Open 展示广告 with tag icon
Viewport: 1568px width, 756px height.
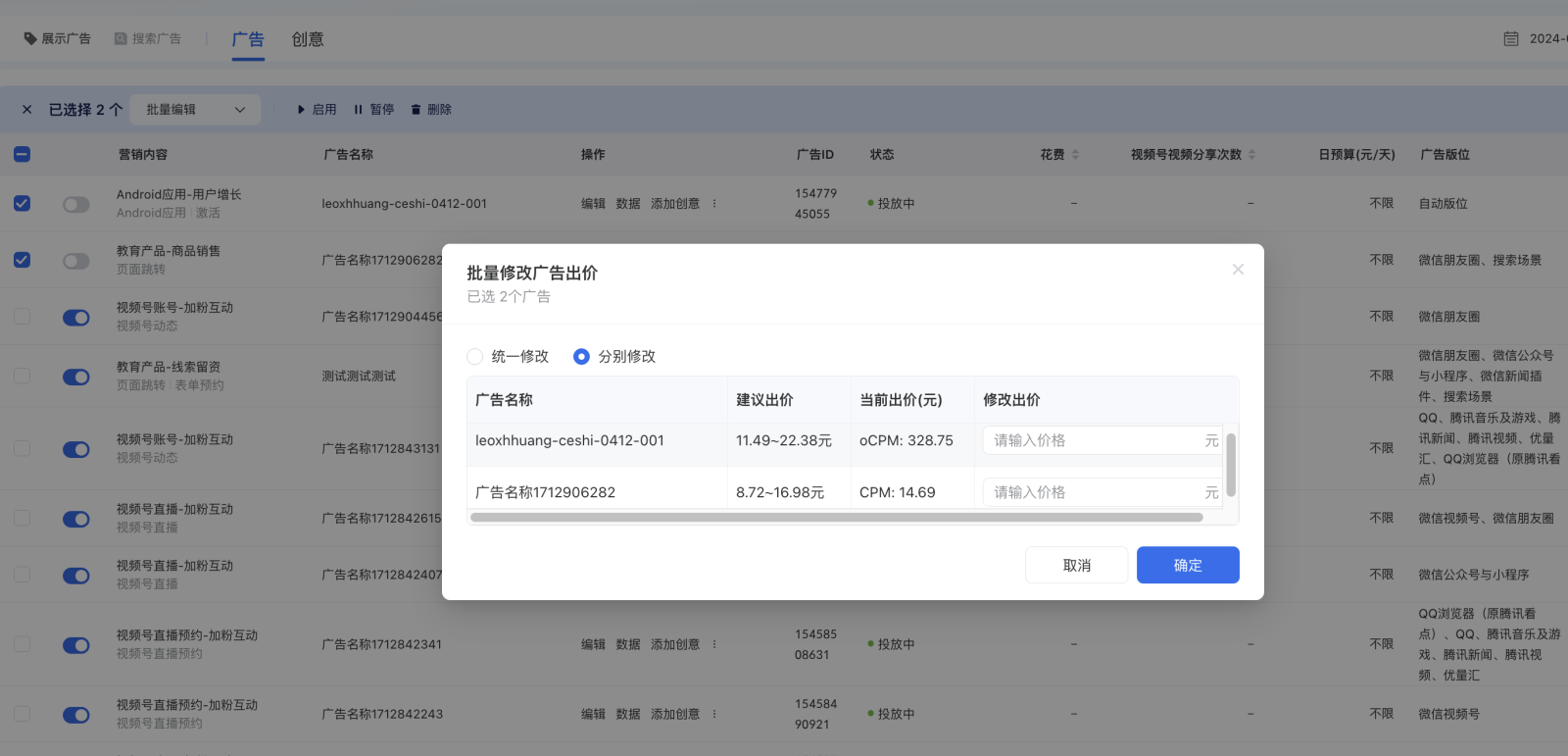(57, 38)
